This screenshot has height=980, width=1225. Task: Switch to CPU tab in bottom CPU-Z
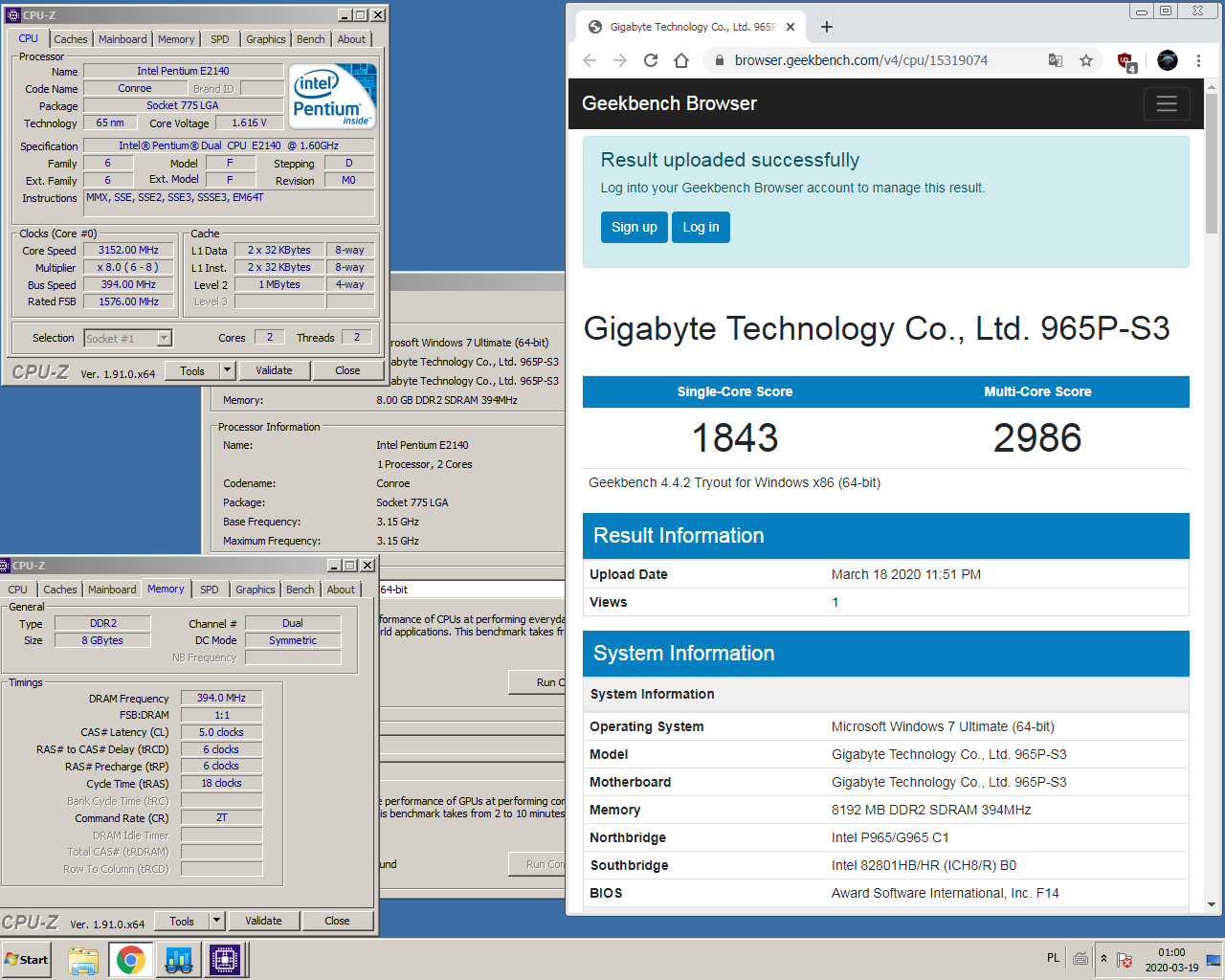click(x=18, y=590)
